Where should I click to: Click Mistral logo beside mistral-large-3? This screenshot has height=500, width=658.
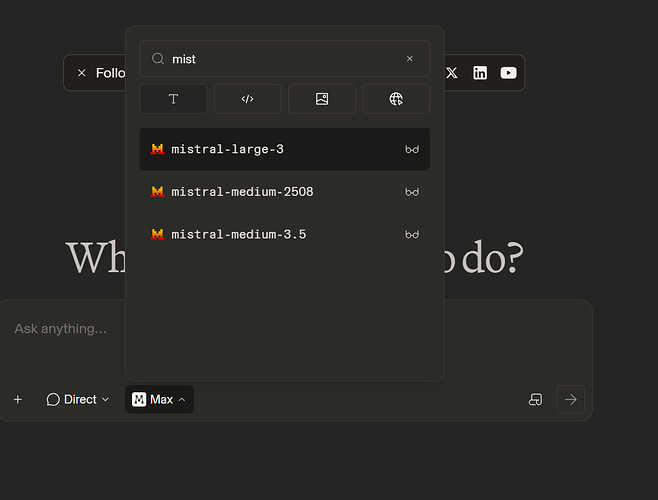click(x=157, y=149)
